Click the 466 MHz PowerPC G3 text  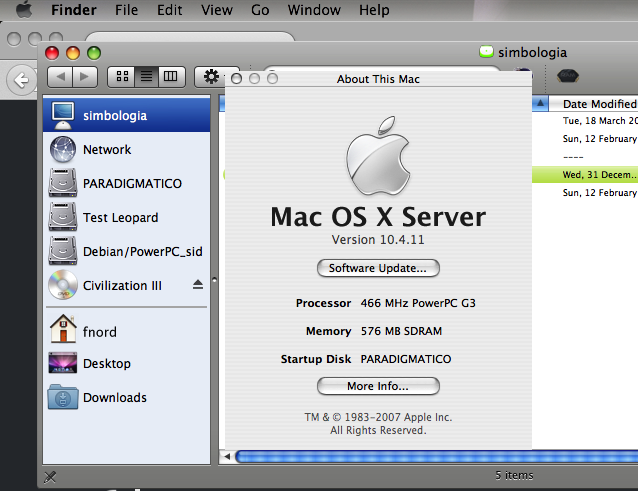coord(418,303)
